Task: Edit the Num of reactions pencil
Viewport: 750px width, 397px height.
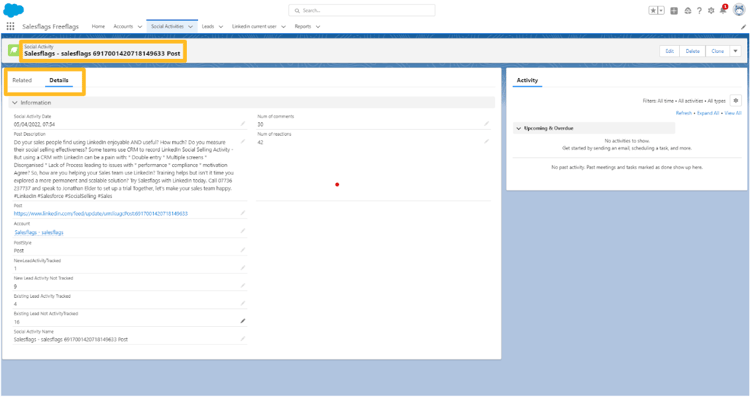Action: point(486,141)
